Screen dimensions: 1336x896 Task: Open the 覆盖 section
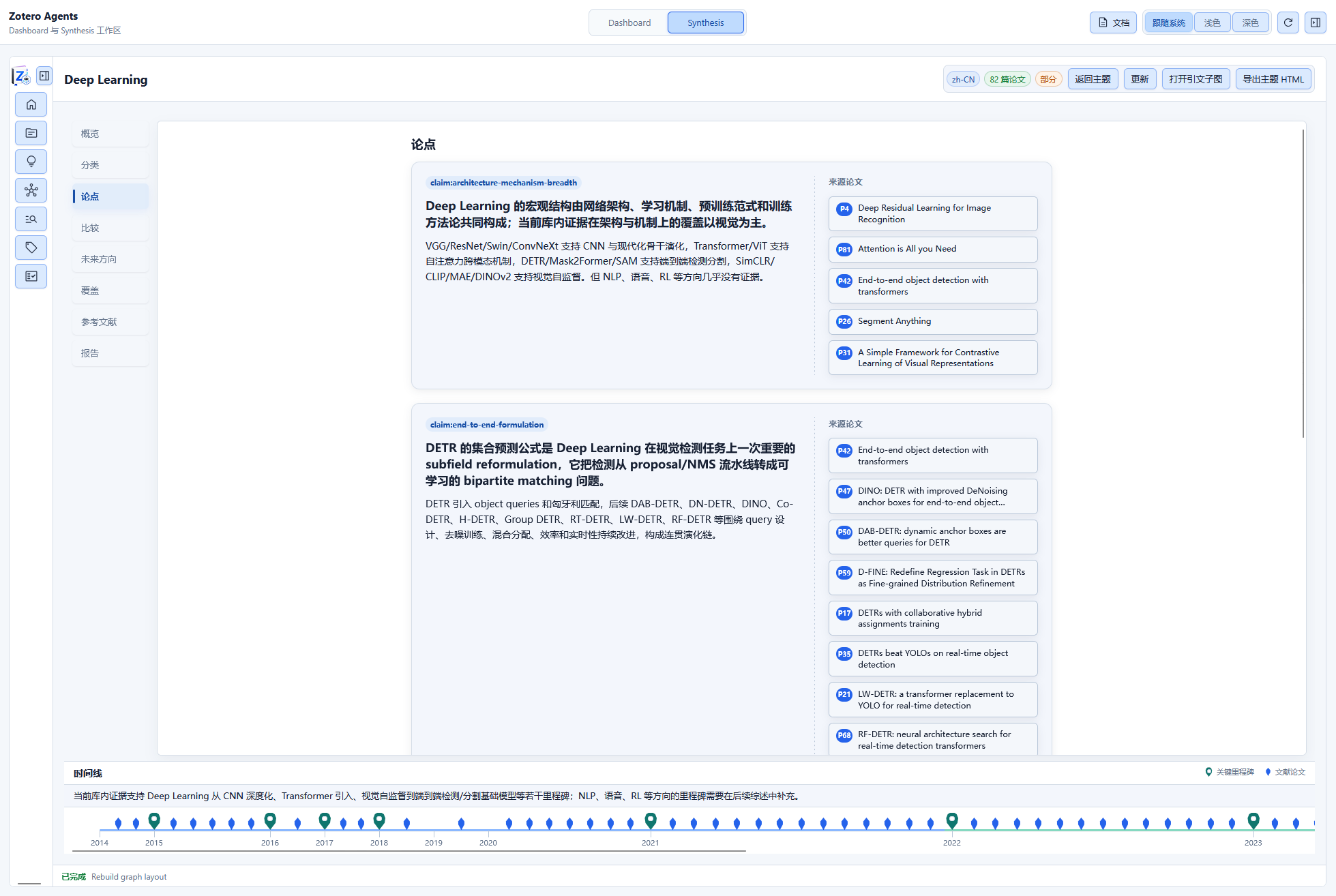(x=110, y=290)
